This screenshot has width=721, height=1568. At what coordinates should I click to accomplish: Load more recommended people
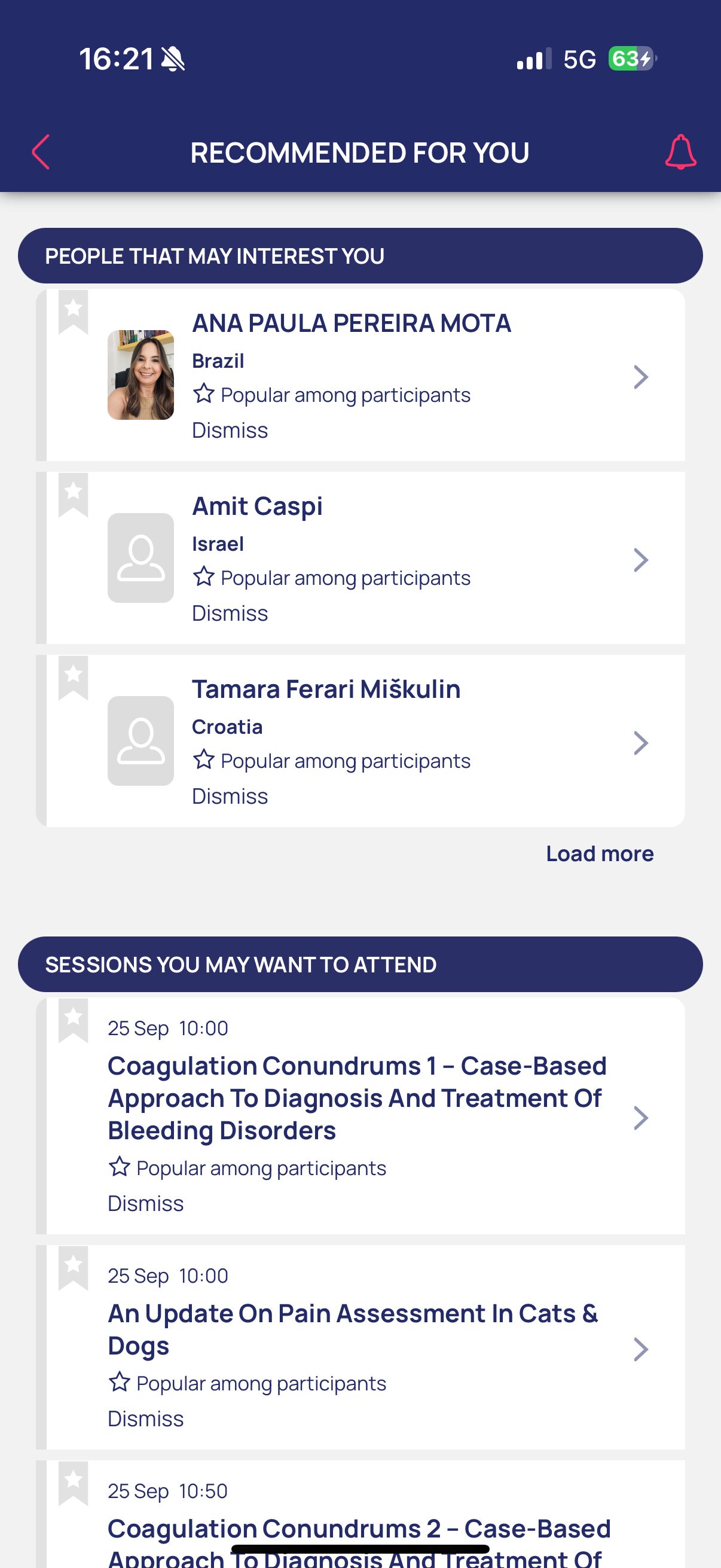coord(599,853)
